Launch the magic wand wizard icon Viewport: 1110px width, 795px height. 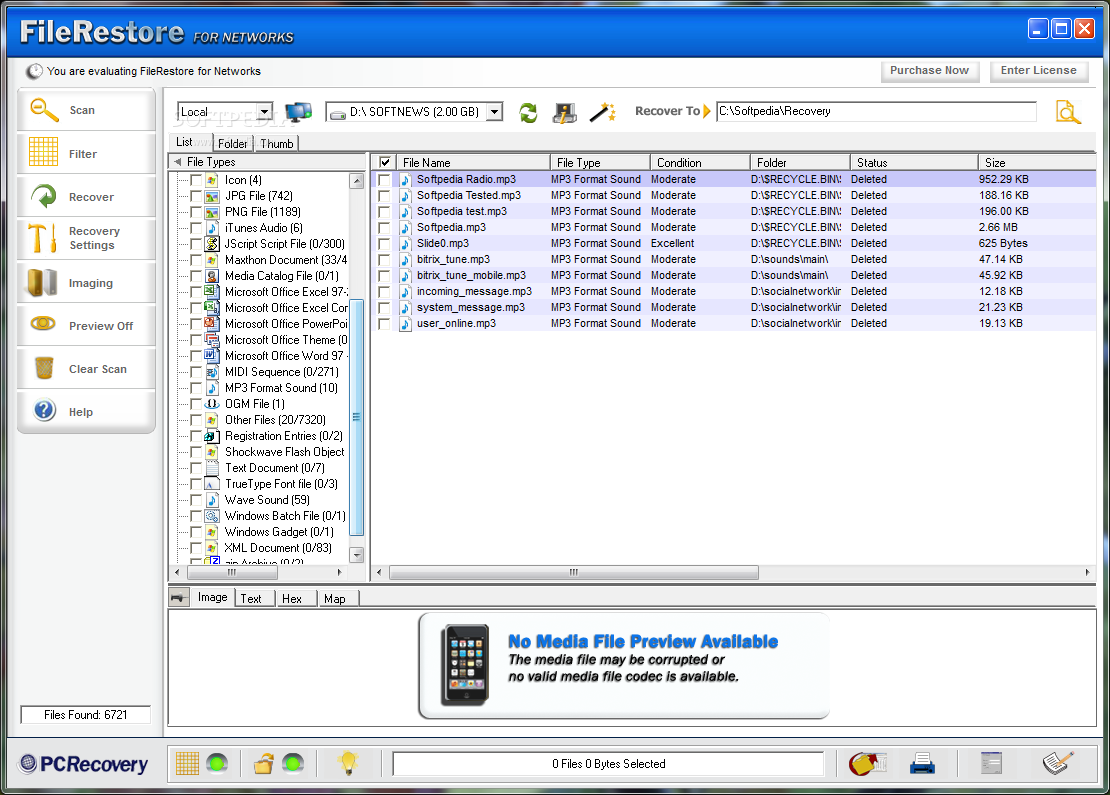(x=602, y=112)
